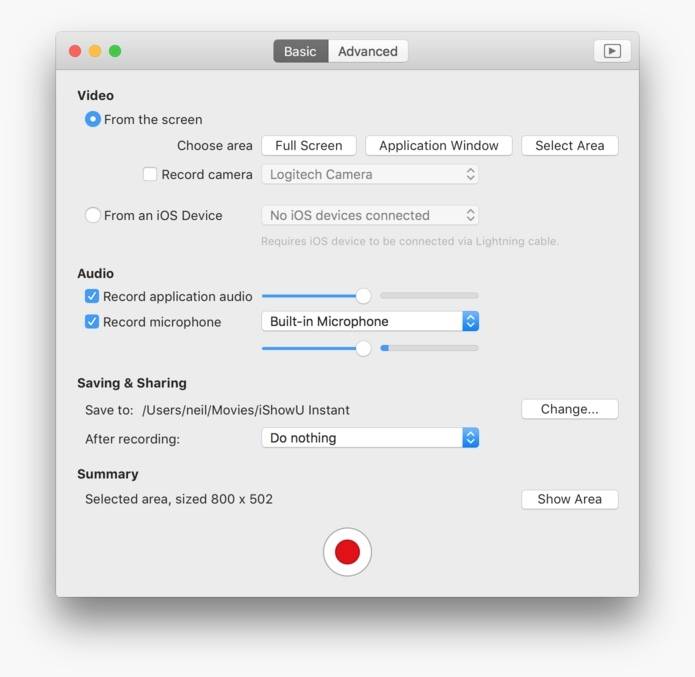Choose Application Window recording area

point(438,145)
